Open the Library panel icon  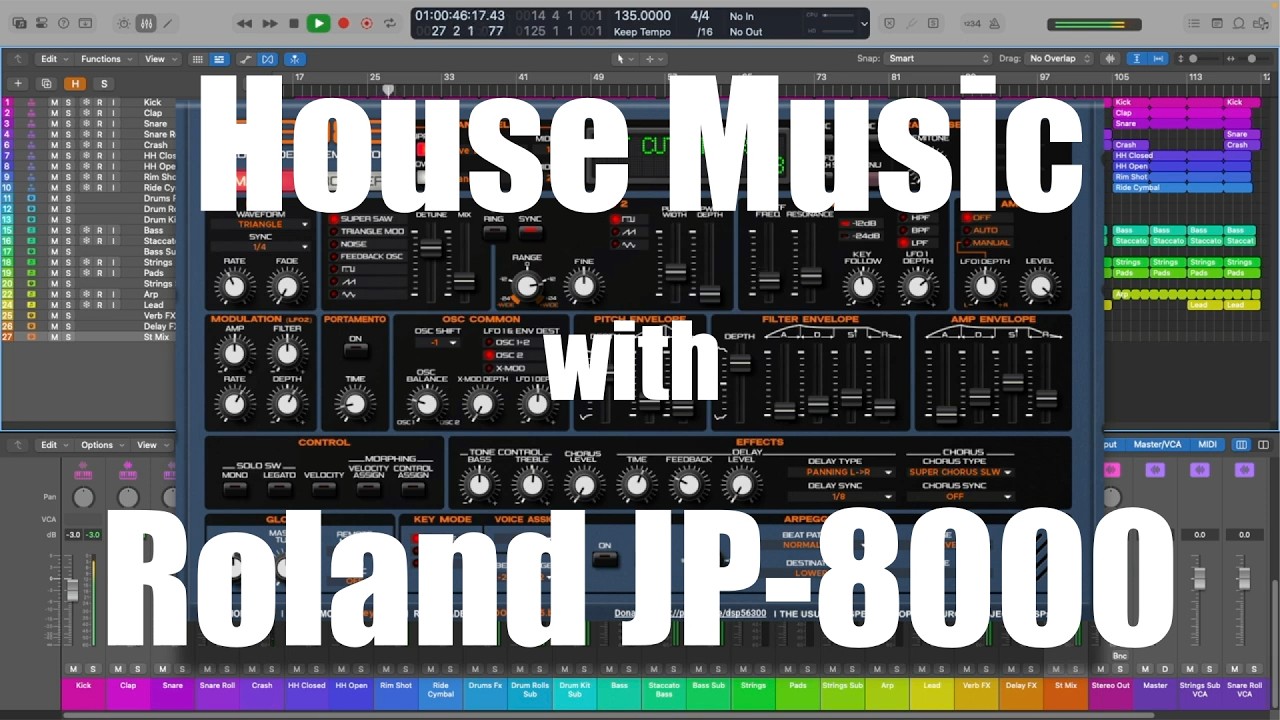19,23
